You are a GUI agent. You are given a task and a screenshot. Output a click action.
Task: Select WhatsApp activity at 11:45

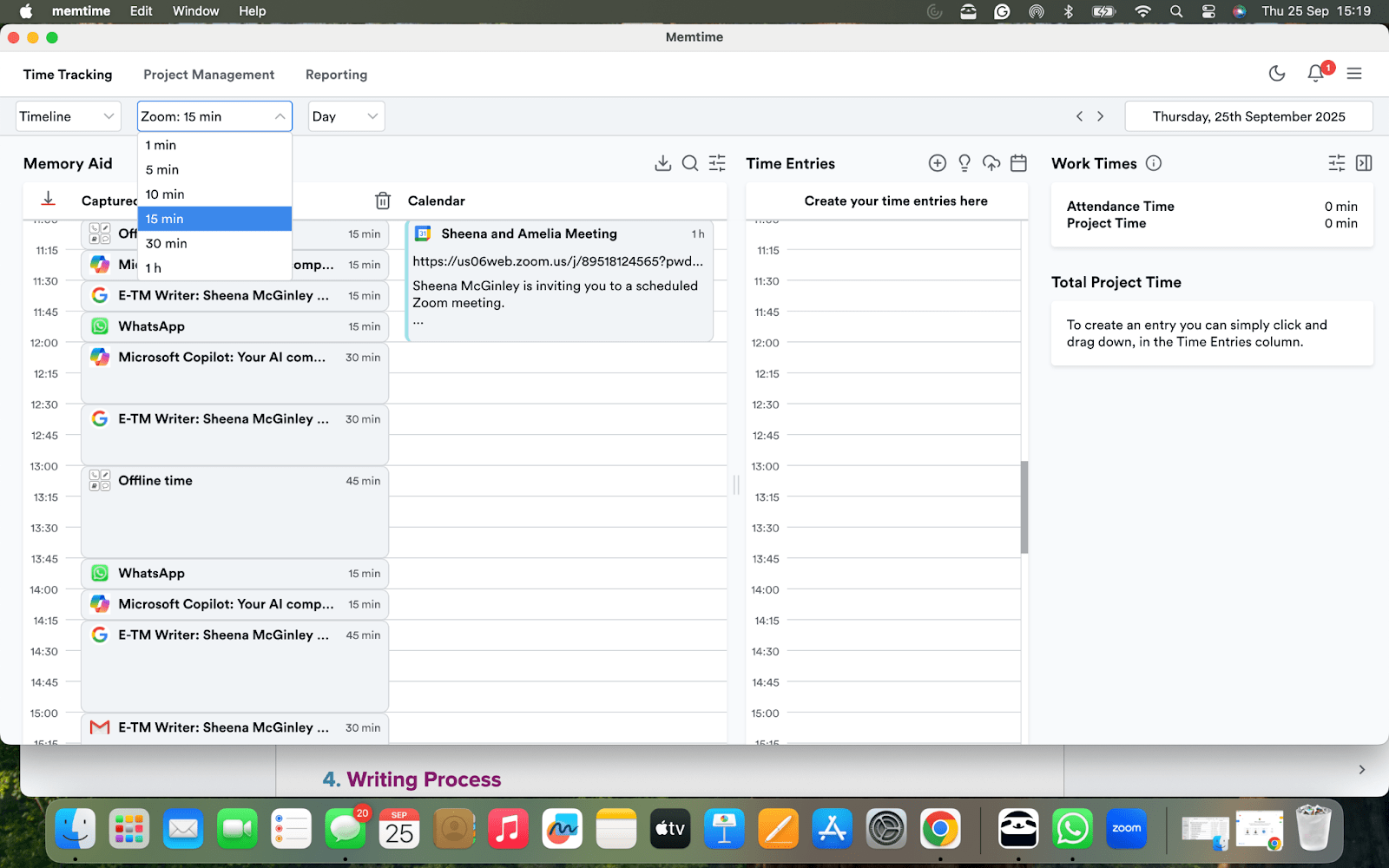click(234, 326)
